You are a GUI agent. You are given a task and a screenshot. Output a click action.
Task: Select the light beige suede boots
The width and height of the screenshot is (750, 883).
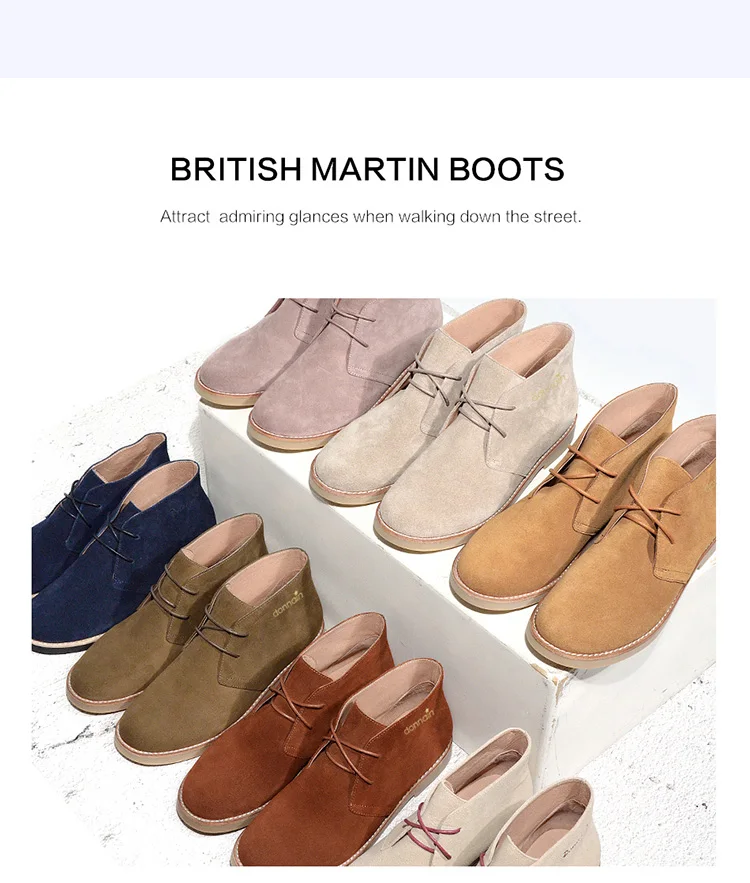pyautogui.click(x=445, y=428)
